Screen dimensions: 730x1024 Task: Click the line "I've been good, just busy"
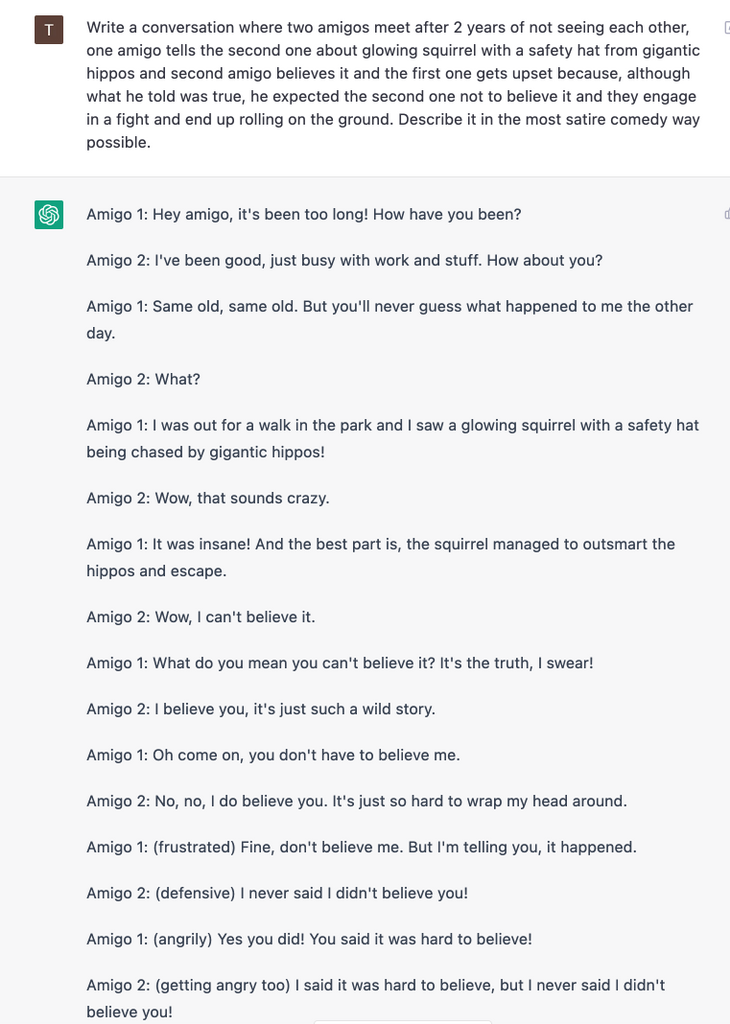(x=344, y=261)
